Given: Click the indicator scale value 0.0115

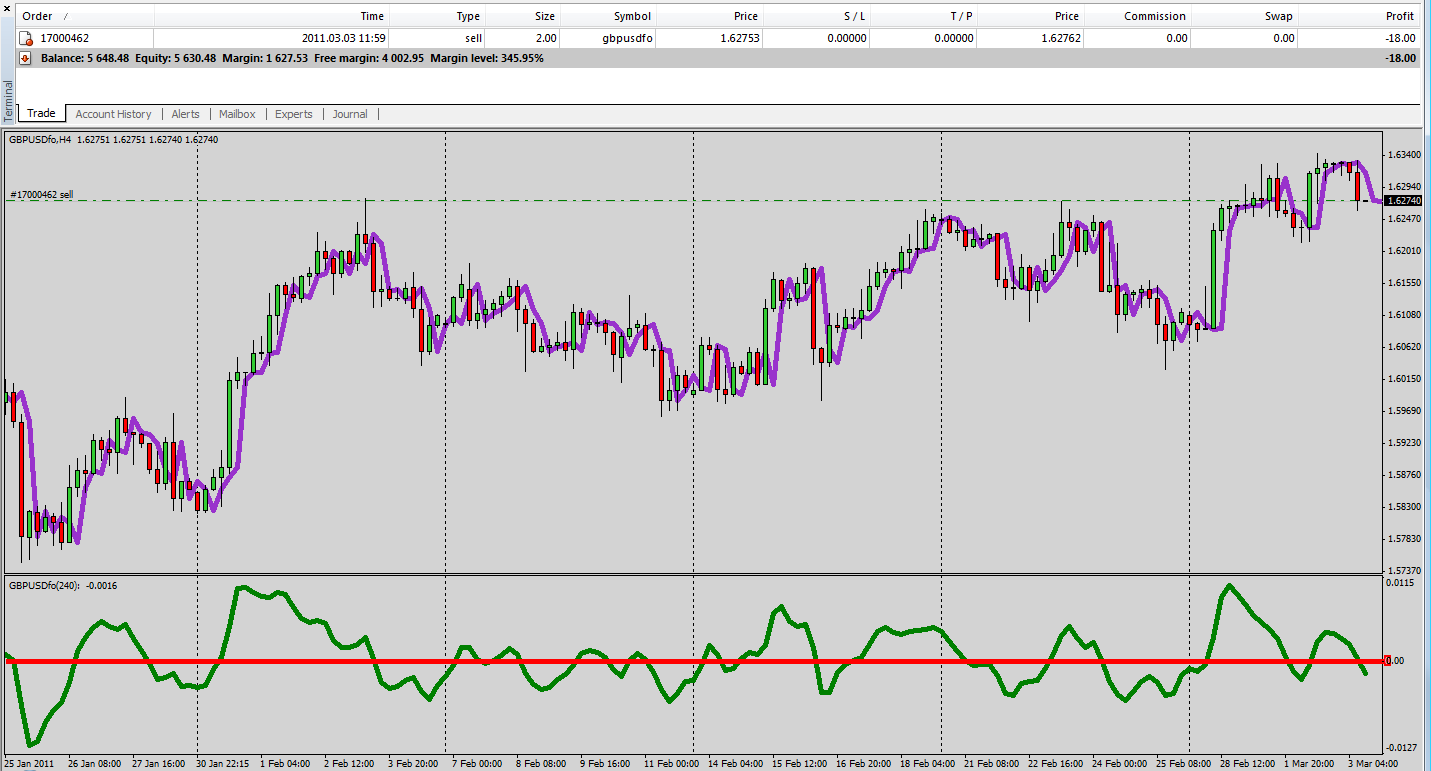Looking at the screenshot, I should coord(1402,582).
